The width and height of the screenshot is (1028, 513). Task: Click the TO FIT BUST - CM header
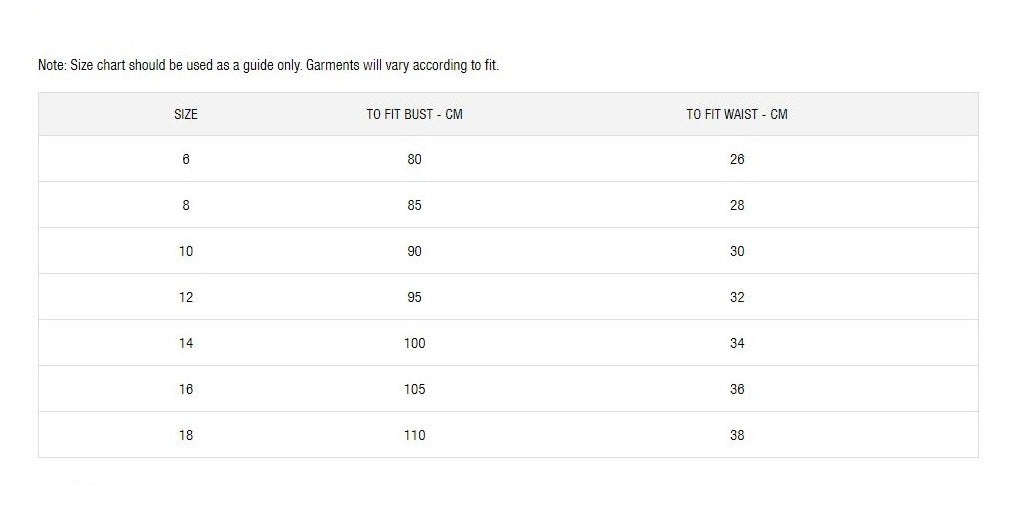(414, 114)
